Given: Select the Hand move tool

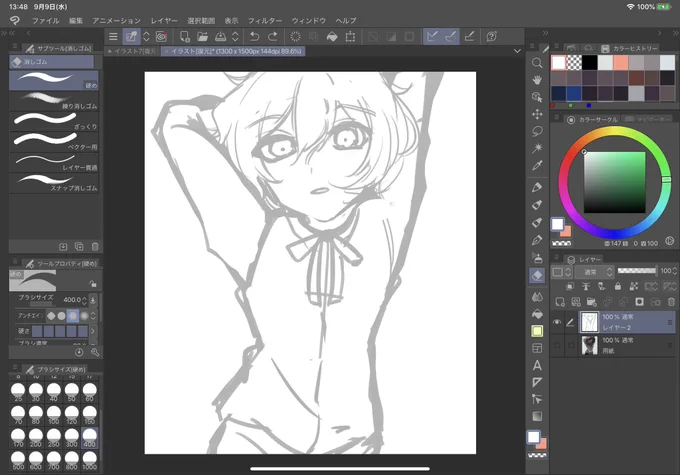Looking at the screenshot, I should pos(537,80).
